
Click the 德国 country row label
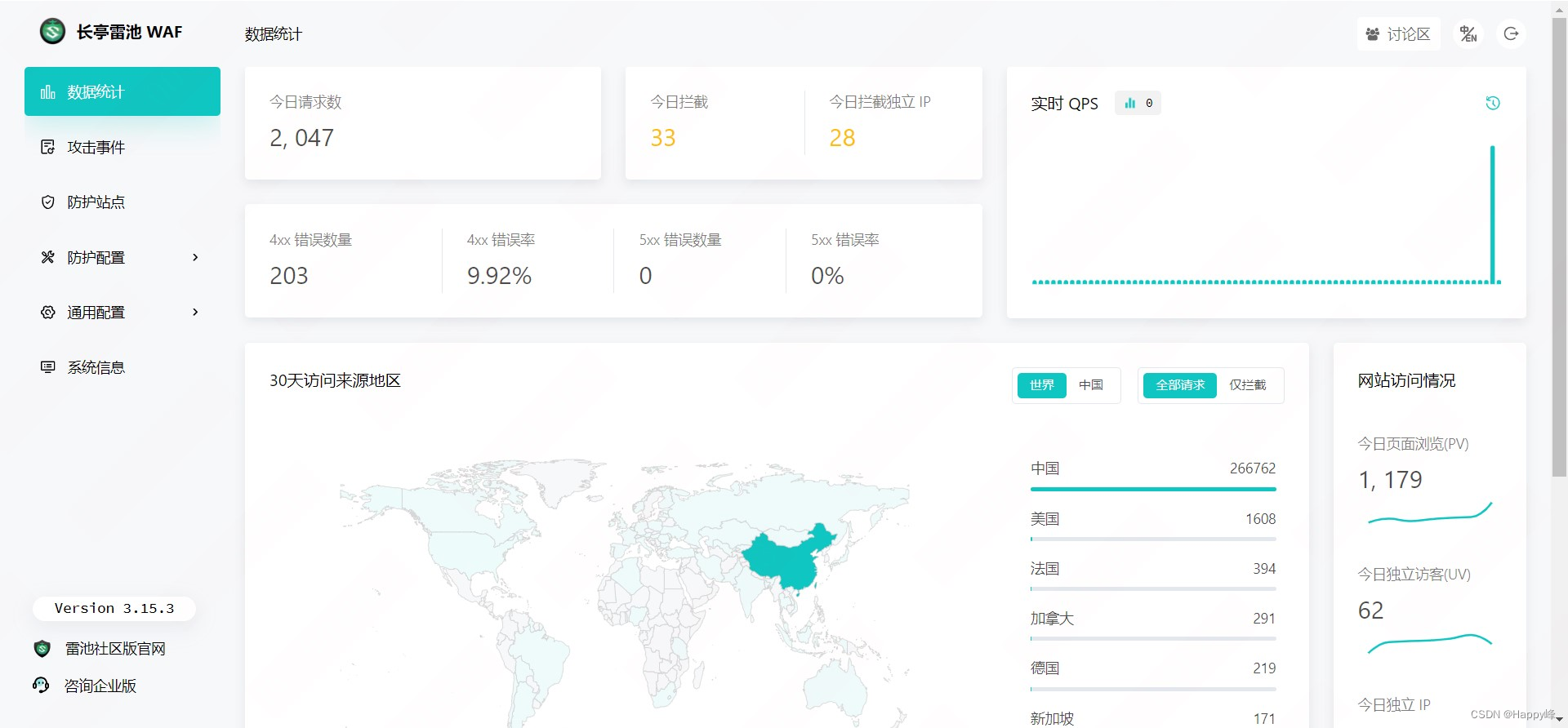coord(1045,668)
